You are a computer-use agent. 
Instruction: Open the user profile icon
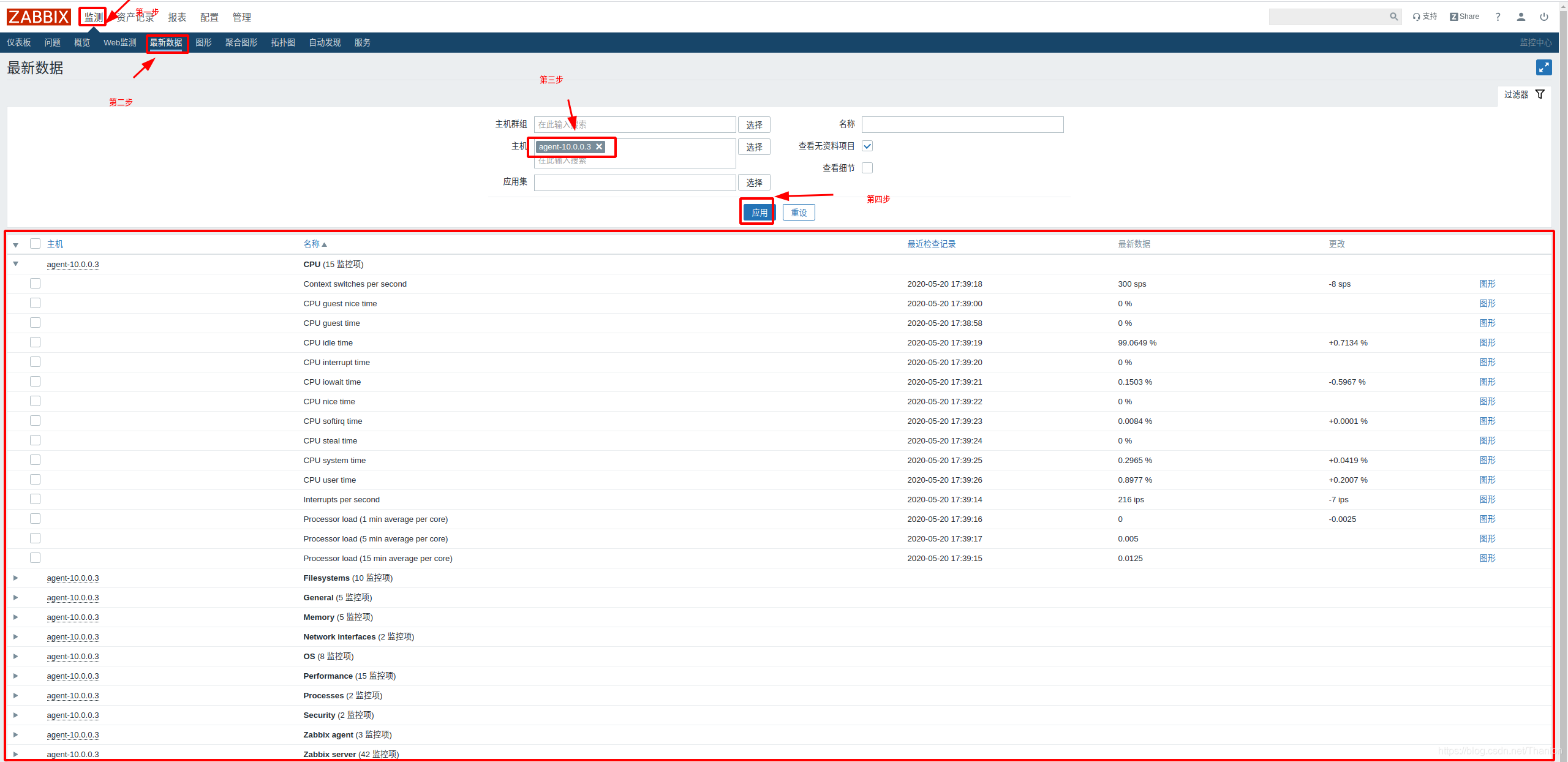coord(1521,17)
